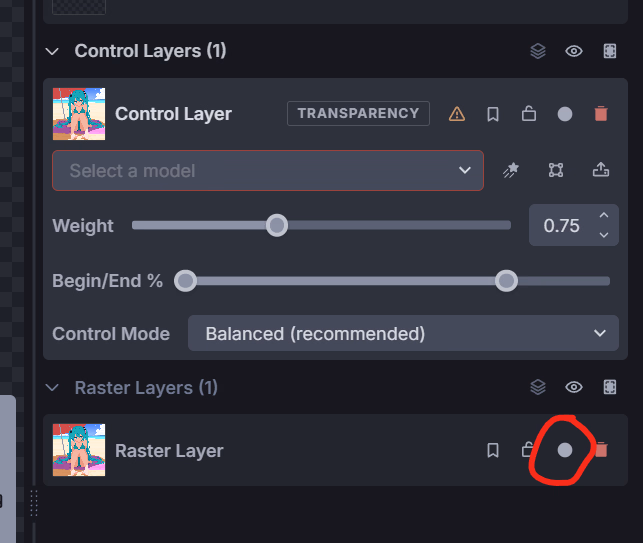Collapse the Control Layers section
The image size is (643, 543).
(x=52, y=51)
